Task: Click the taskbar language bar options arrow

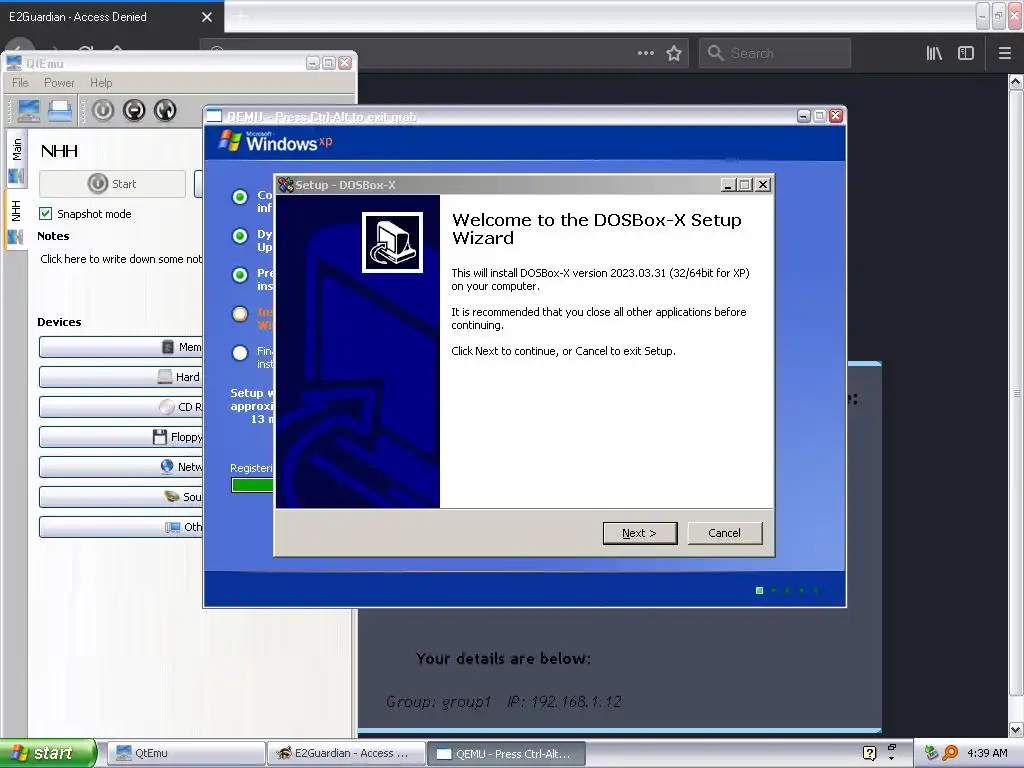Action: [x=891, y=758]
